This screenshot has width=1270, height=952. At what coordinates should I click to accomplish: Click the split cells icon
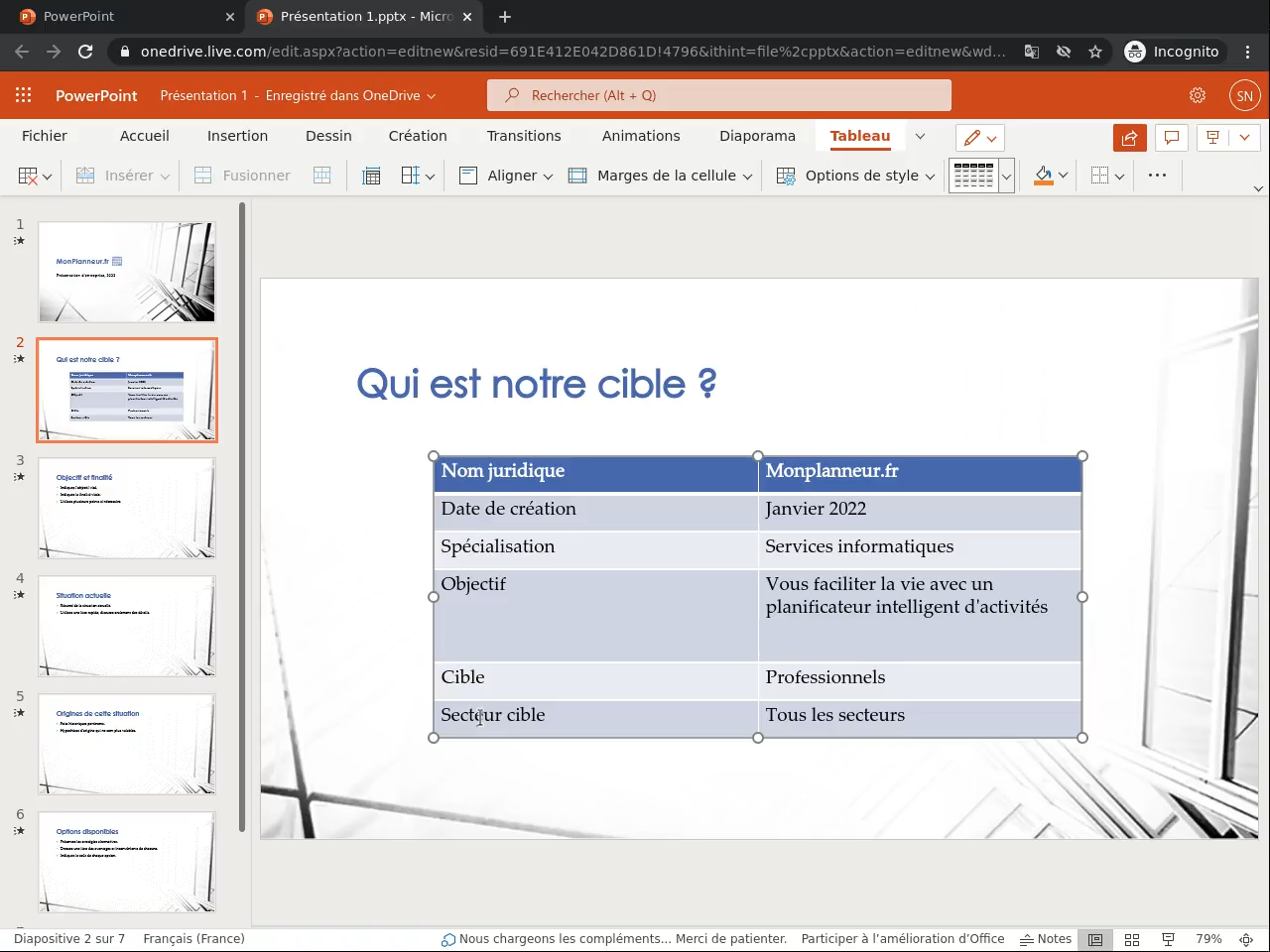coord(321,176)
